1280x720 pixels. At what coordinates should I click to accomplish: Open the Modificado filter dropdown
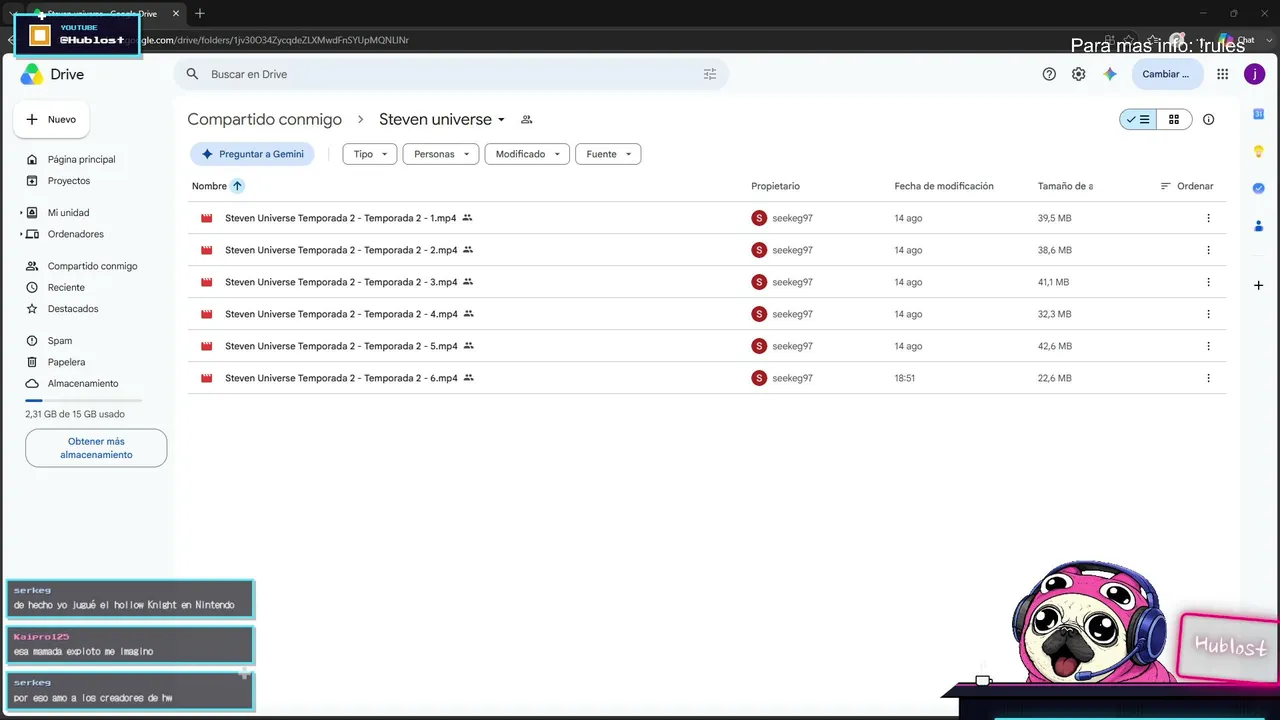tap(527, 154)
